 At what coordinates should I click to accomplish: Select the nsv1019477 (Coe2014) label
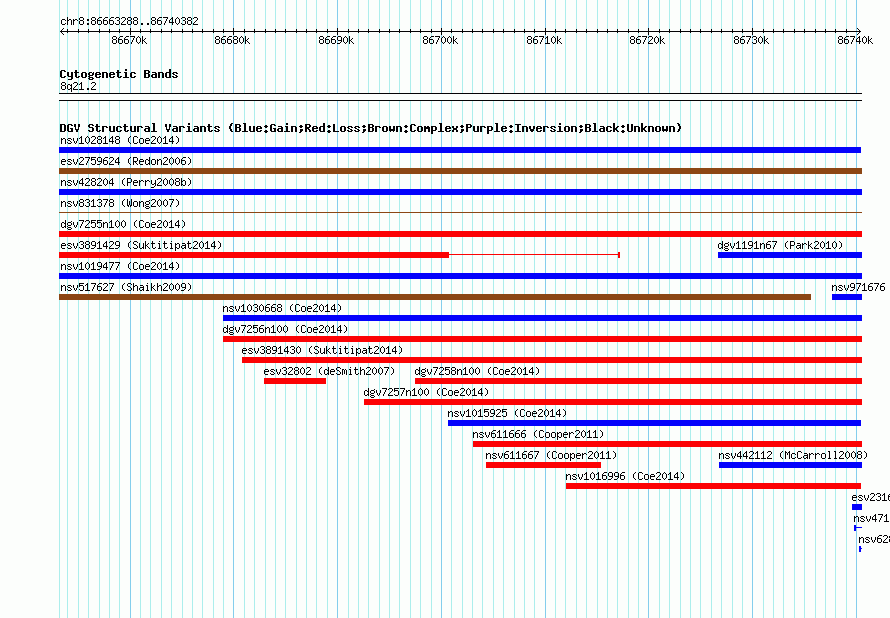coord(120,266)
